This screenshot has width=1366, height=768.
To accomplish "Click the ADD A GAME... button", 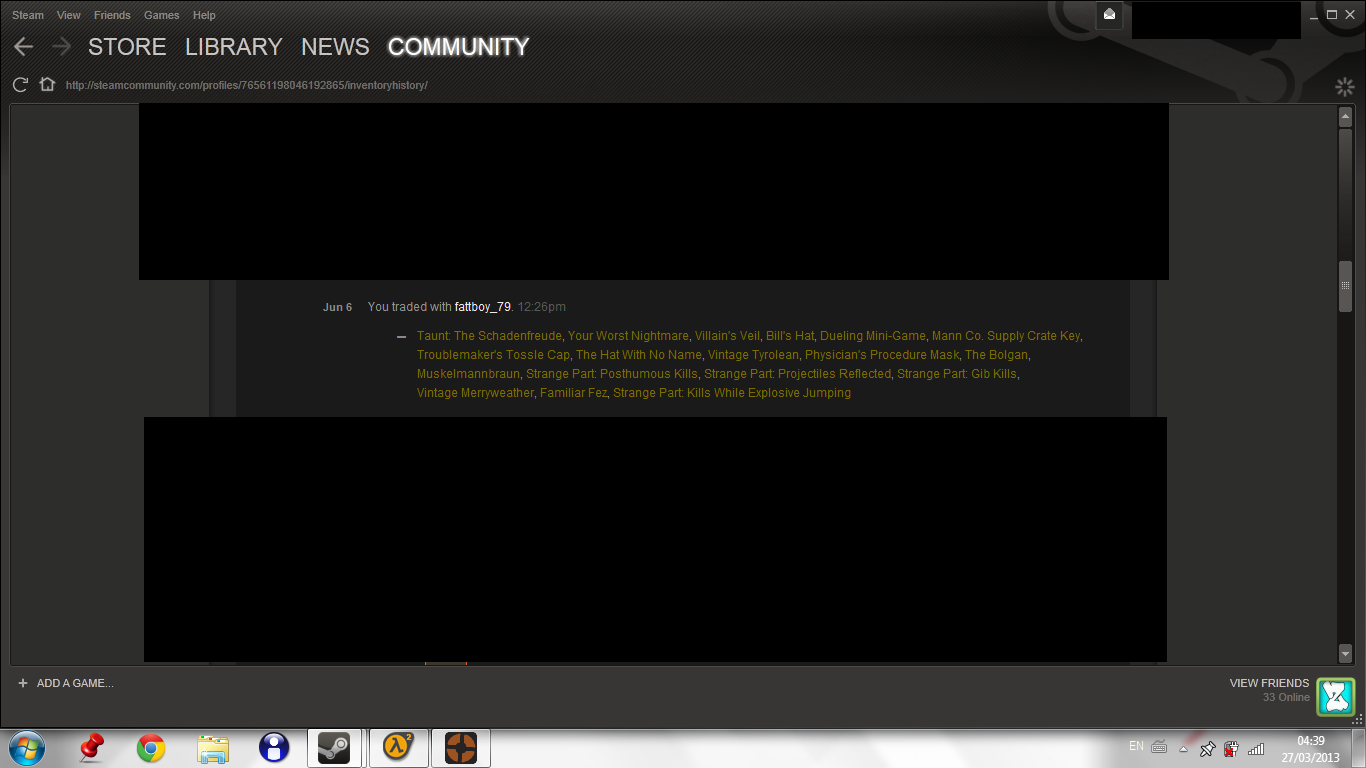I will [75, 683].
